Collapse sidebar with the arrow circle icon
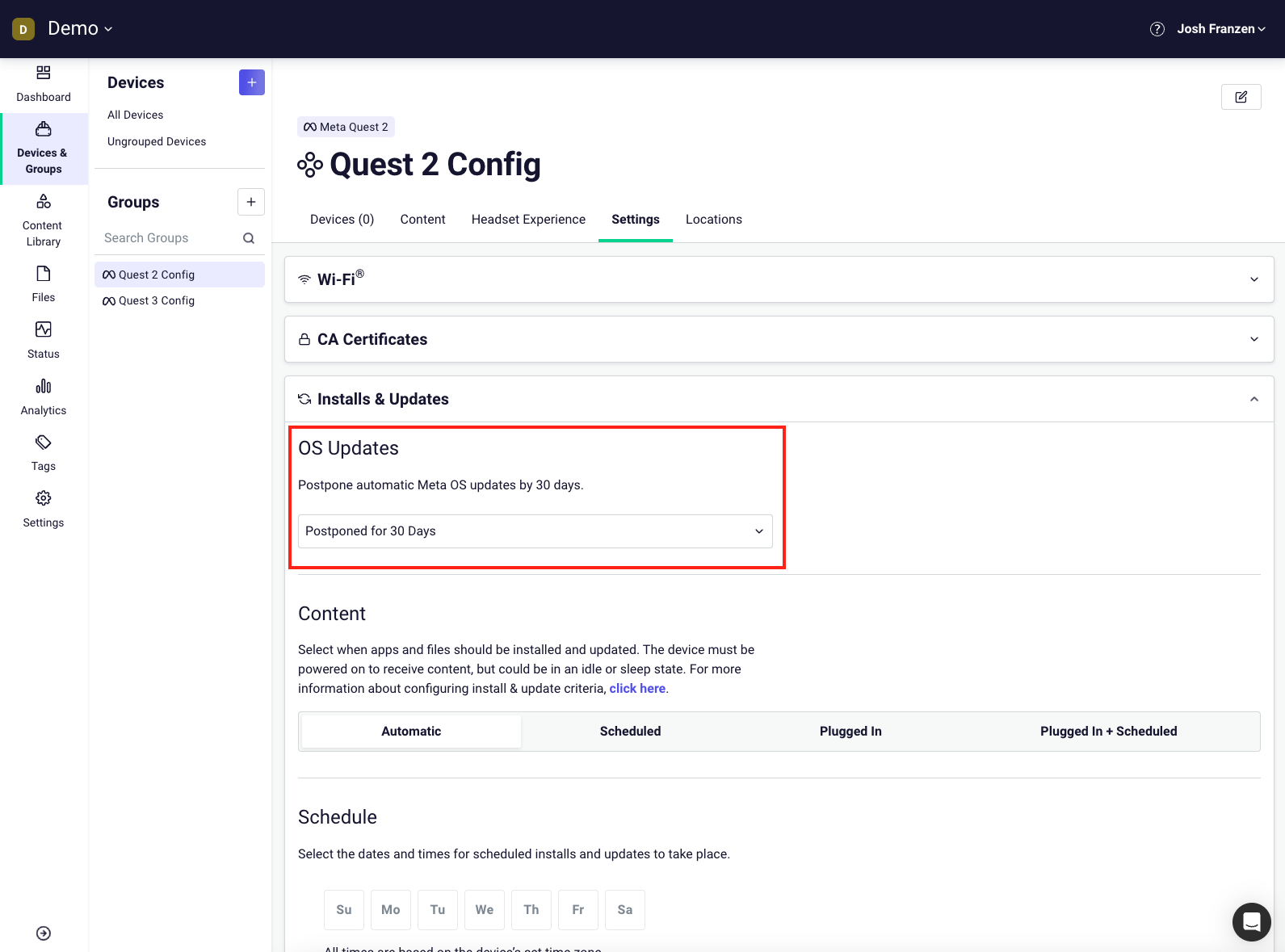 coord(44,933)
